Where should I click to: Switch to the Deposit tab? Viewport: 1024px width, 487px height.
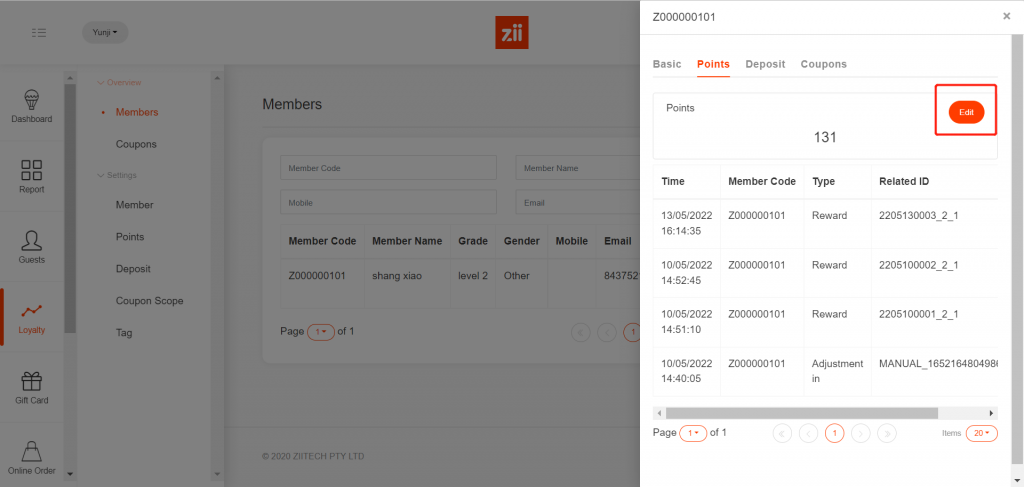coord(765,64)
